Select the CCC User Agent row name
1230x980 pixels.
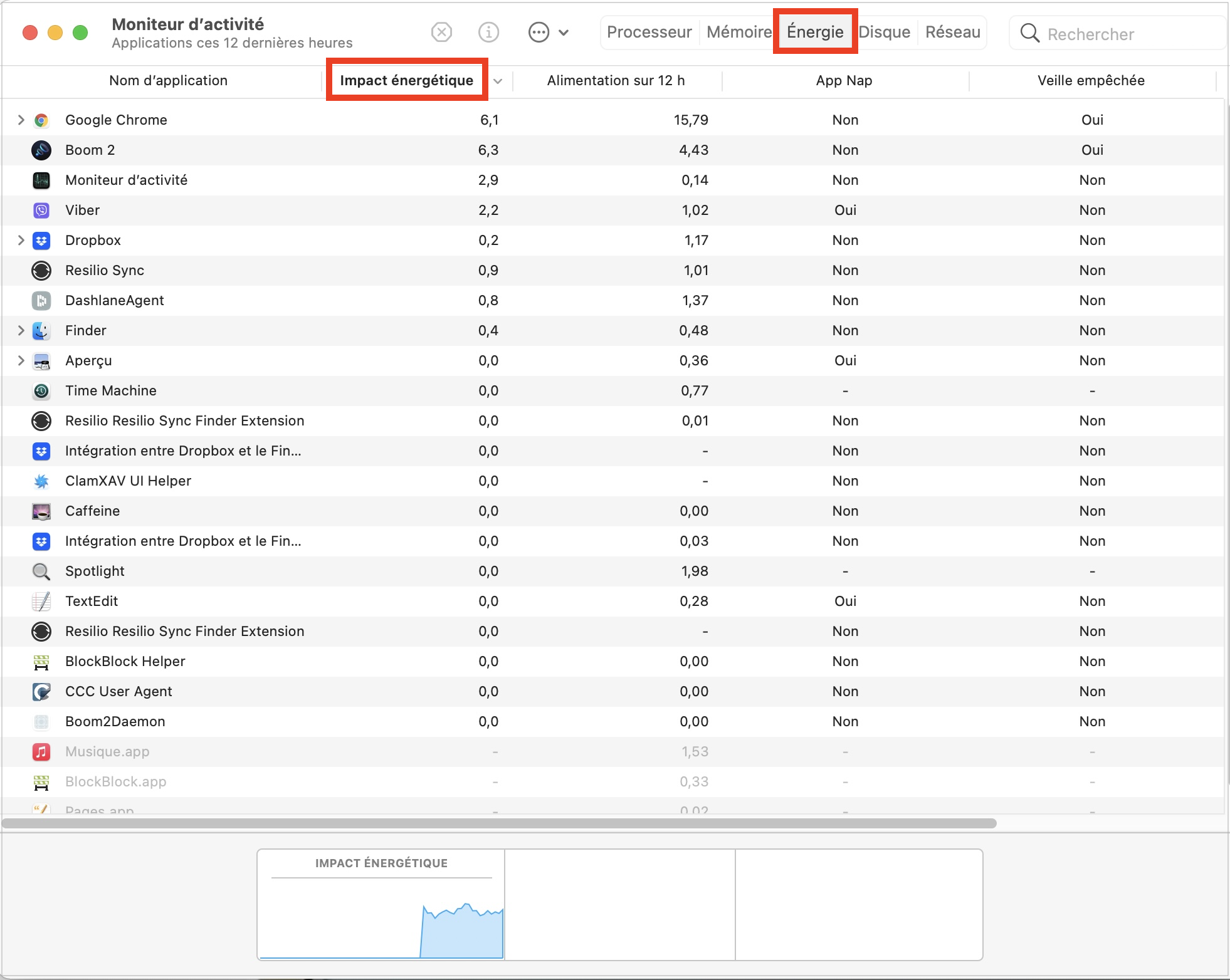tap(118, 692)
